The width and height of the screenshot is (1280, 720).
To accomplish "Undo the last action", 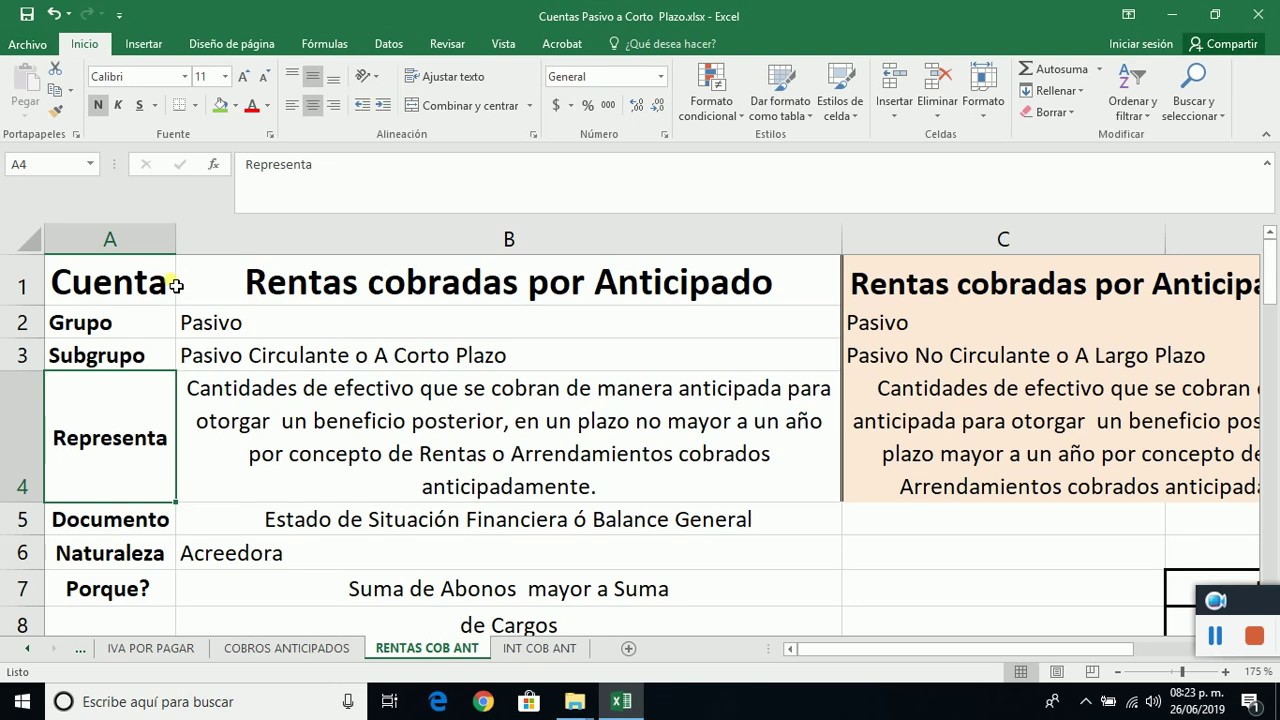I will coord(54,15).
